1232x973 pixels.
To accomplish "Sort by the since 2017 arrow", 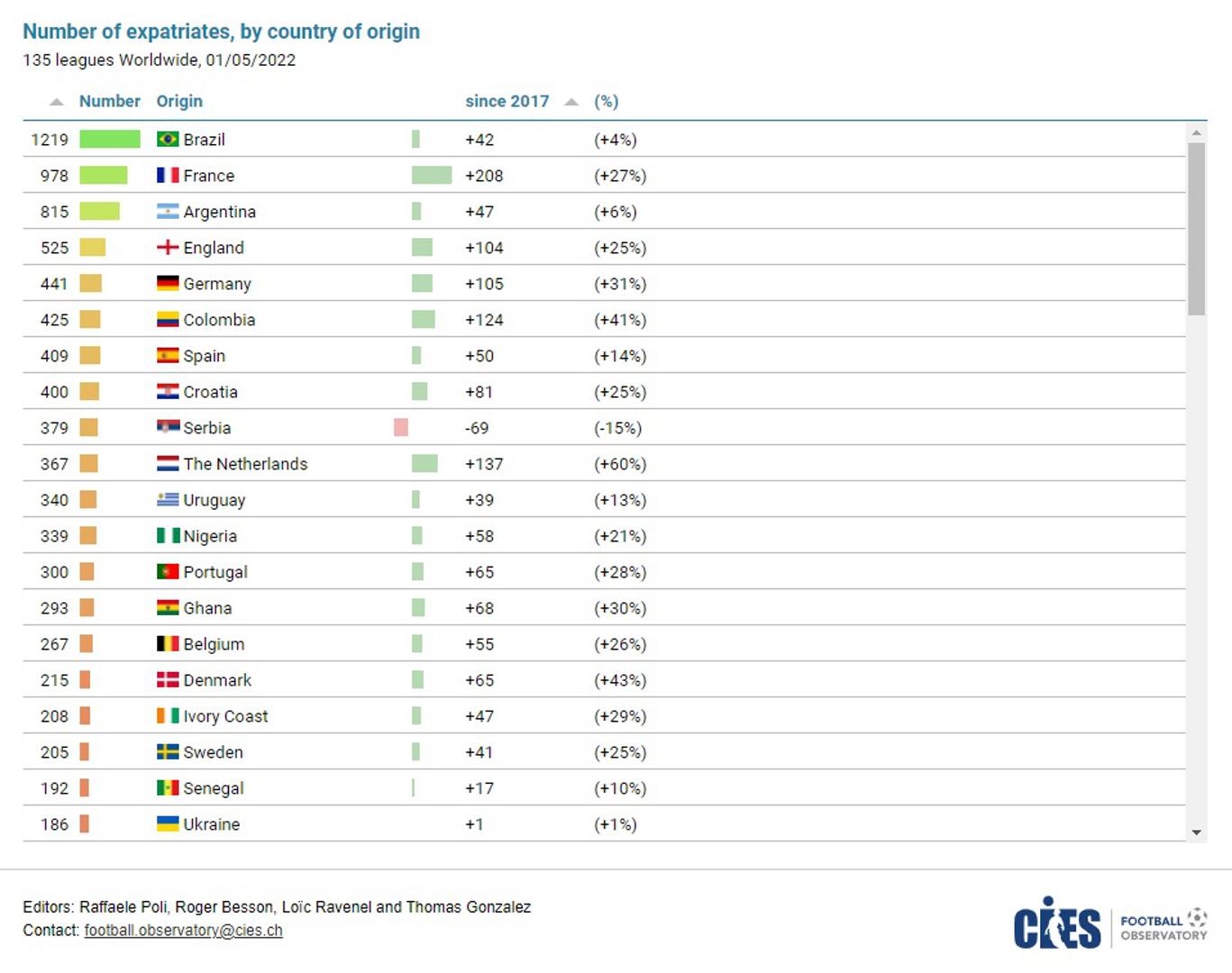I will (571, 102).
